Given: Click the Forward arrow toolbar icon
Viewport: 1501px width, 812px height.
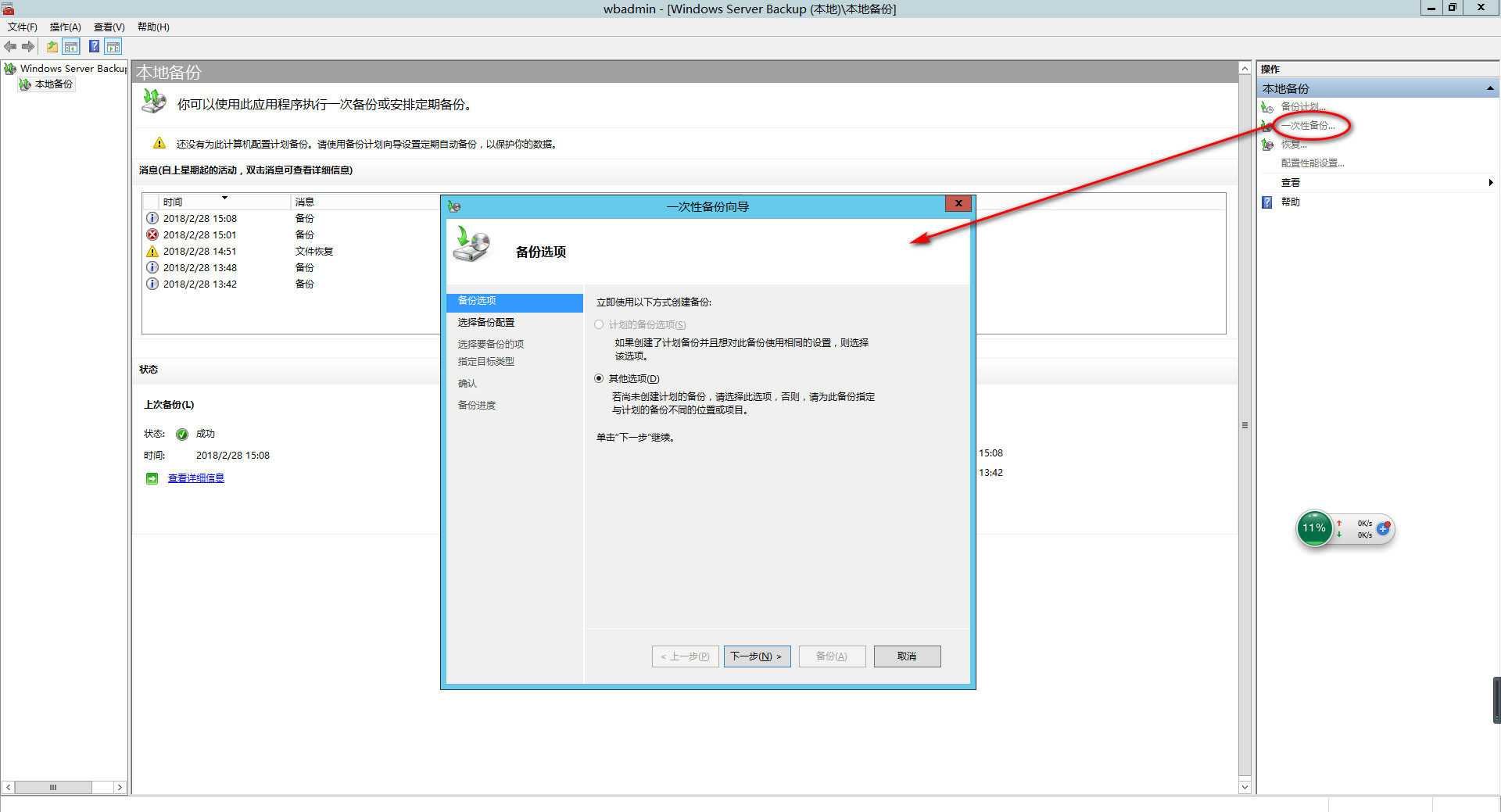Looking at the screenshot, I should [x=28, y=47].
